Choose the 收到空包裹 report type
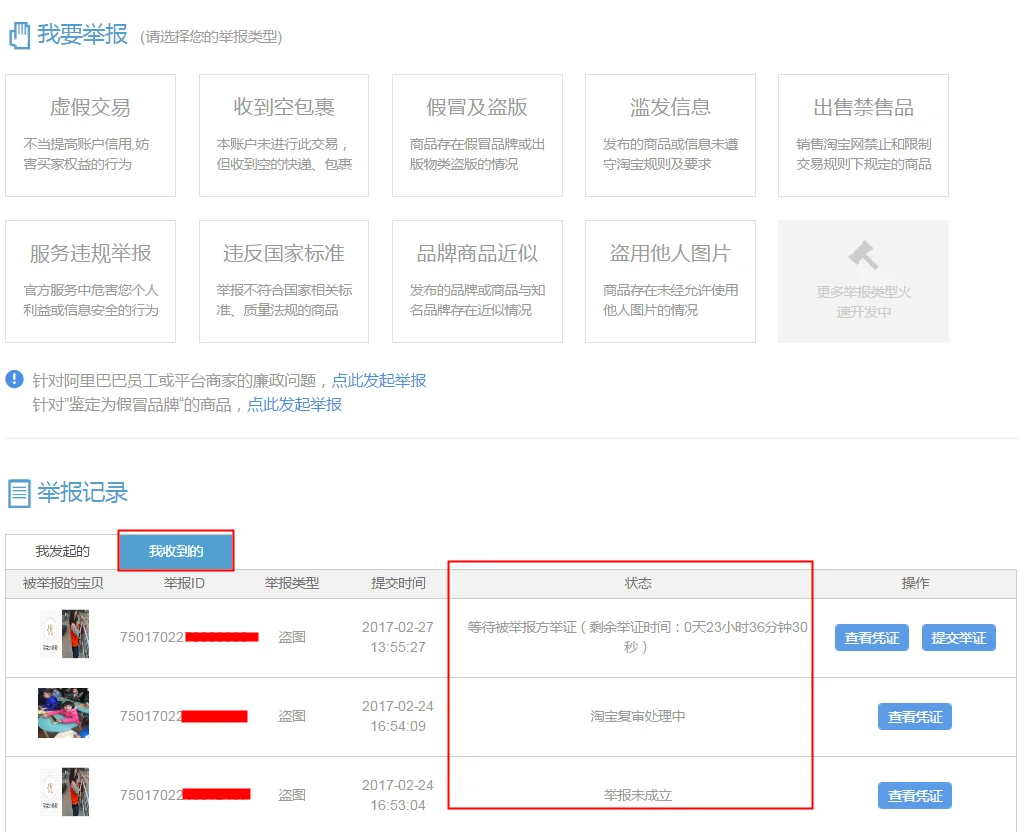This screenshot has height=832, width=1027. pyautogui.click(x=284, y=135)
